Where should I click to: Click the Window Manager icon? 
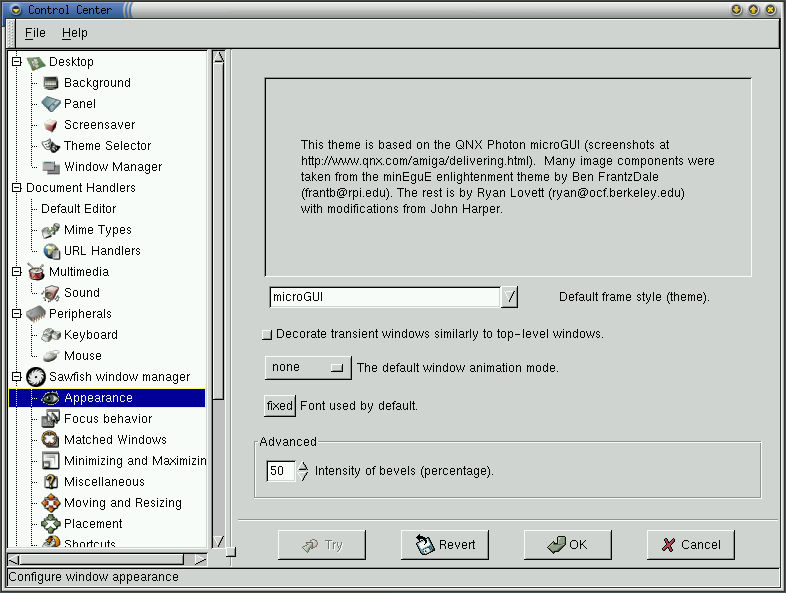tap(51, 167)
